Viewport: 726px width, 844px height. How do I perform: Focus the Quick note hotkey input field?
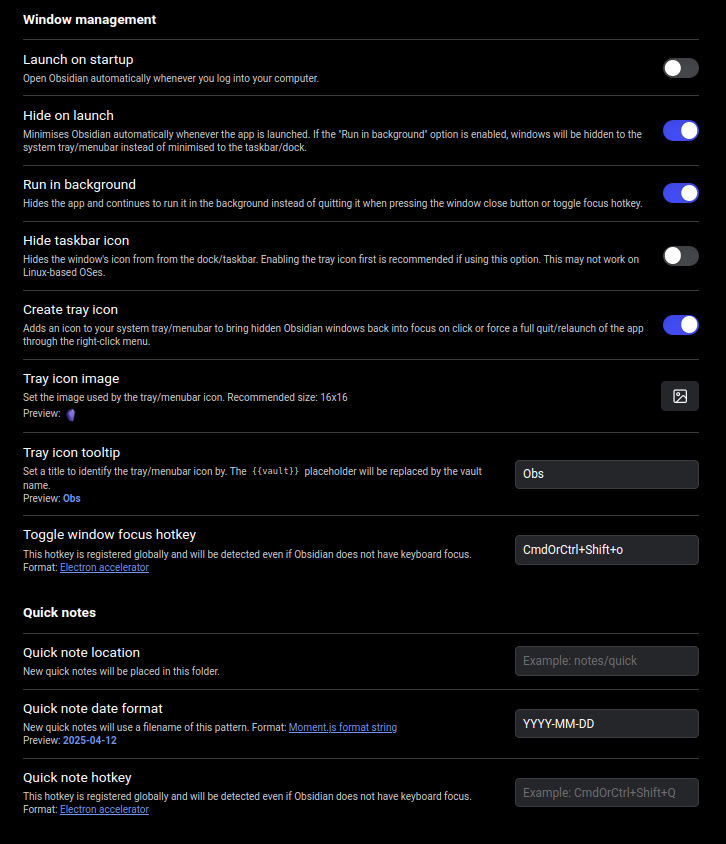[x=607, y=792]
